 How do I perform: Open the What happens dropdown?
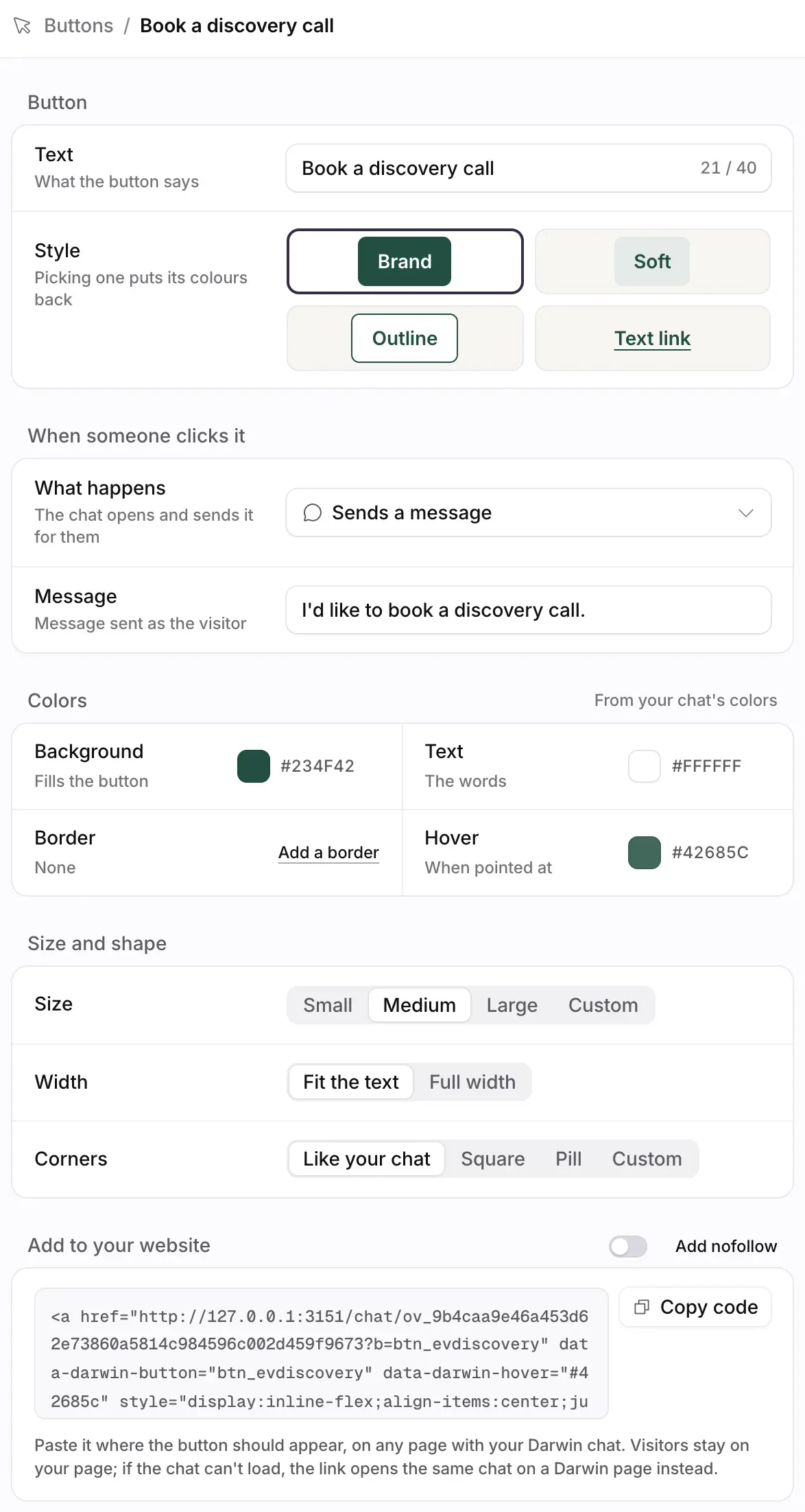tap(528, 512)
